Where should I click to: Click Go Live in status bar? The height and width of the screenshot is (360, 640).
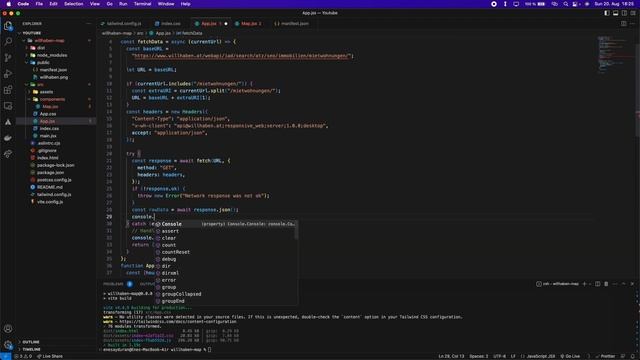pos(570,356)
